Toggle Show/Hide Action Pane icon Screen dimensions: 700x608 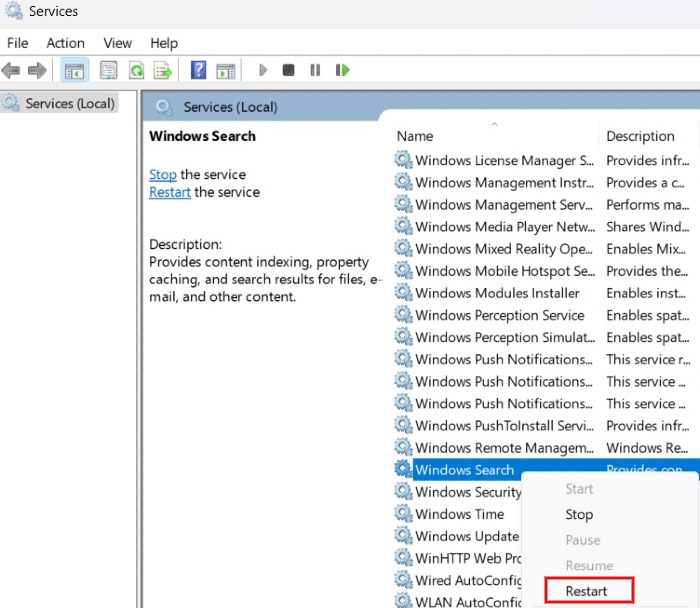tap(225, 71)
